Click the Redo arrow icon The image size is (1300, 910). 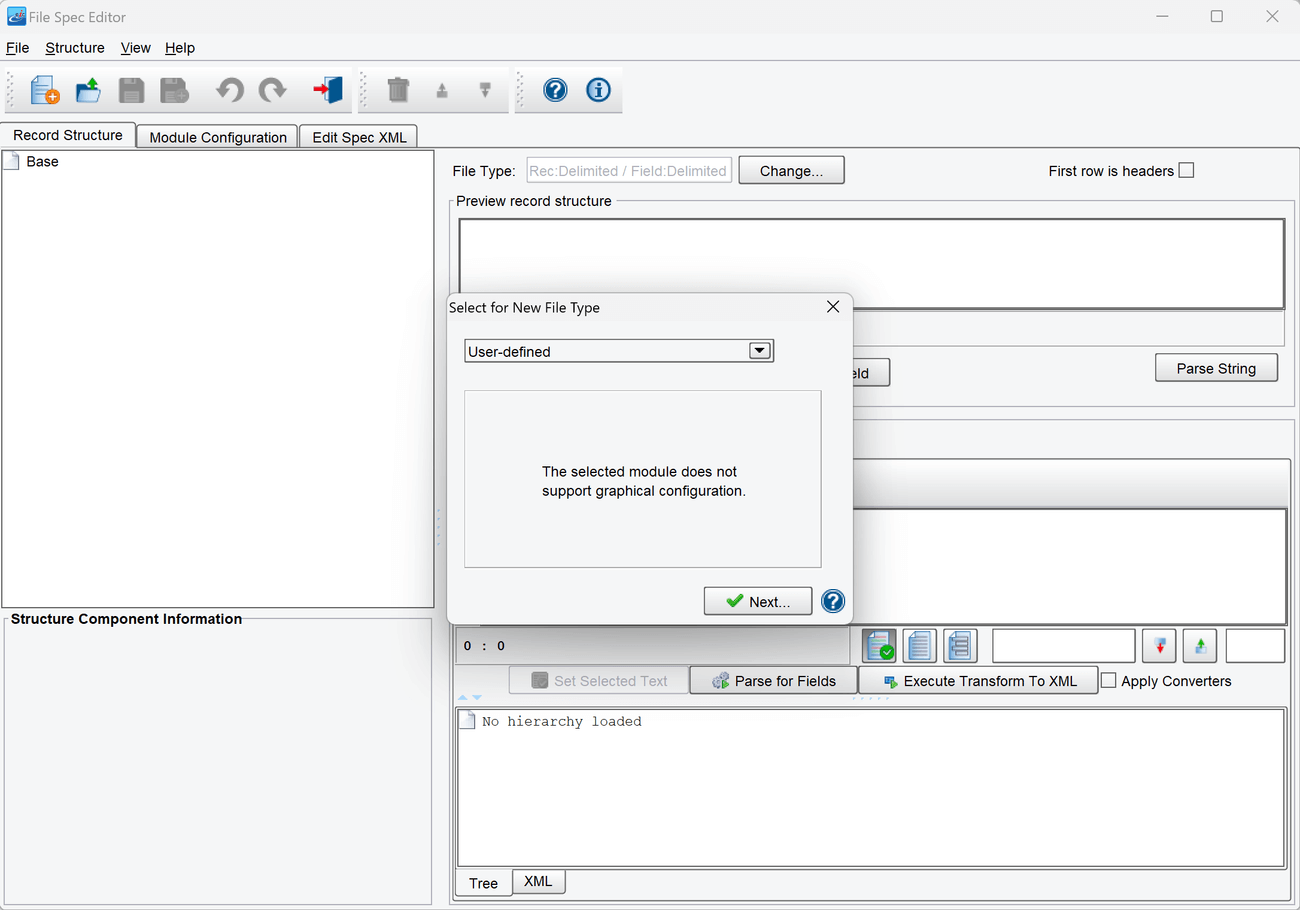click(273, 90)
